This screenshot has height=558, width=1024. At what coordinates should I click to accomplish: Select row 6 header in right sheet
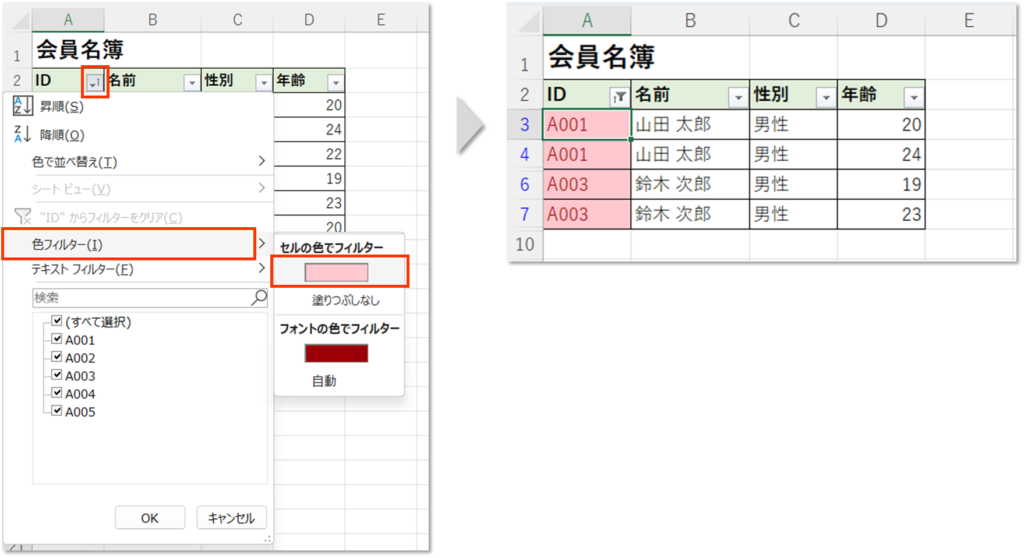point(525,184)
